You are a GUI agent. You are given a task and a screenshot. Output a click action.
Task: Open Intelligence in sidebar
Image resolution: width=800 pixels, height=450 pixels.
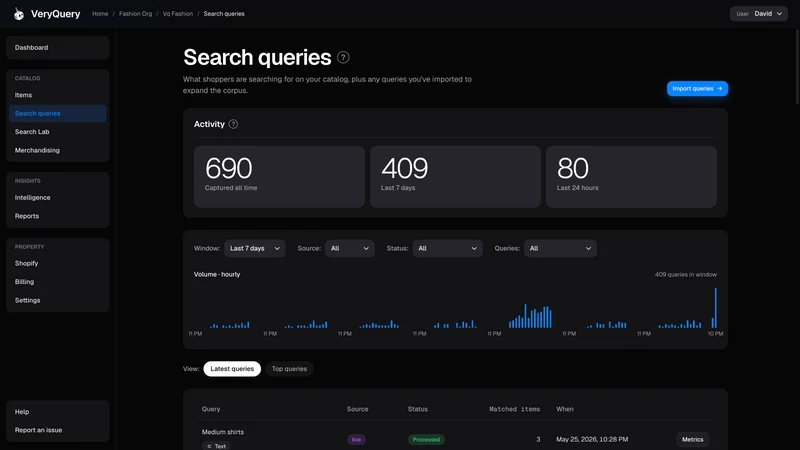[x=58, y=197]
